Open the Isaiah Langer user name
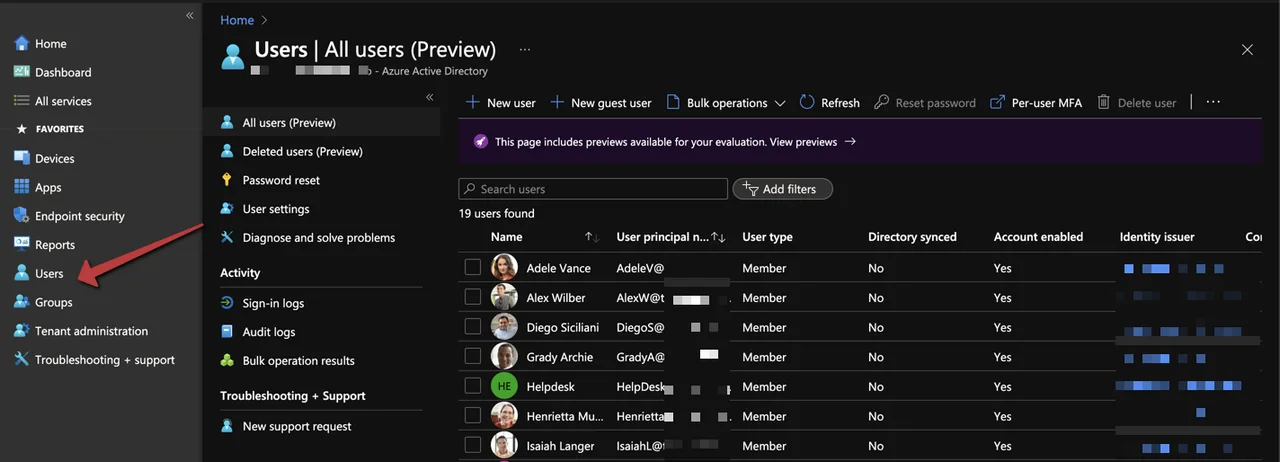The height and width of the screenshot is (462, 1280). (561, 446)
